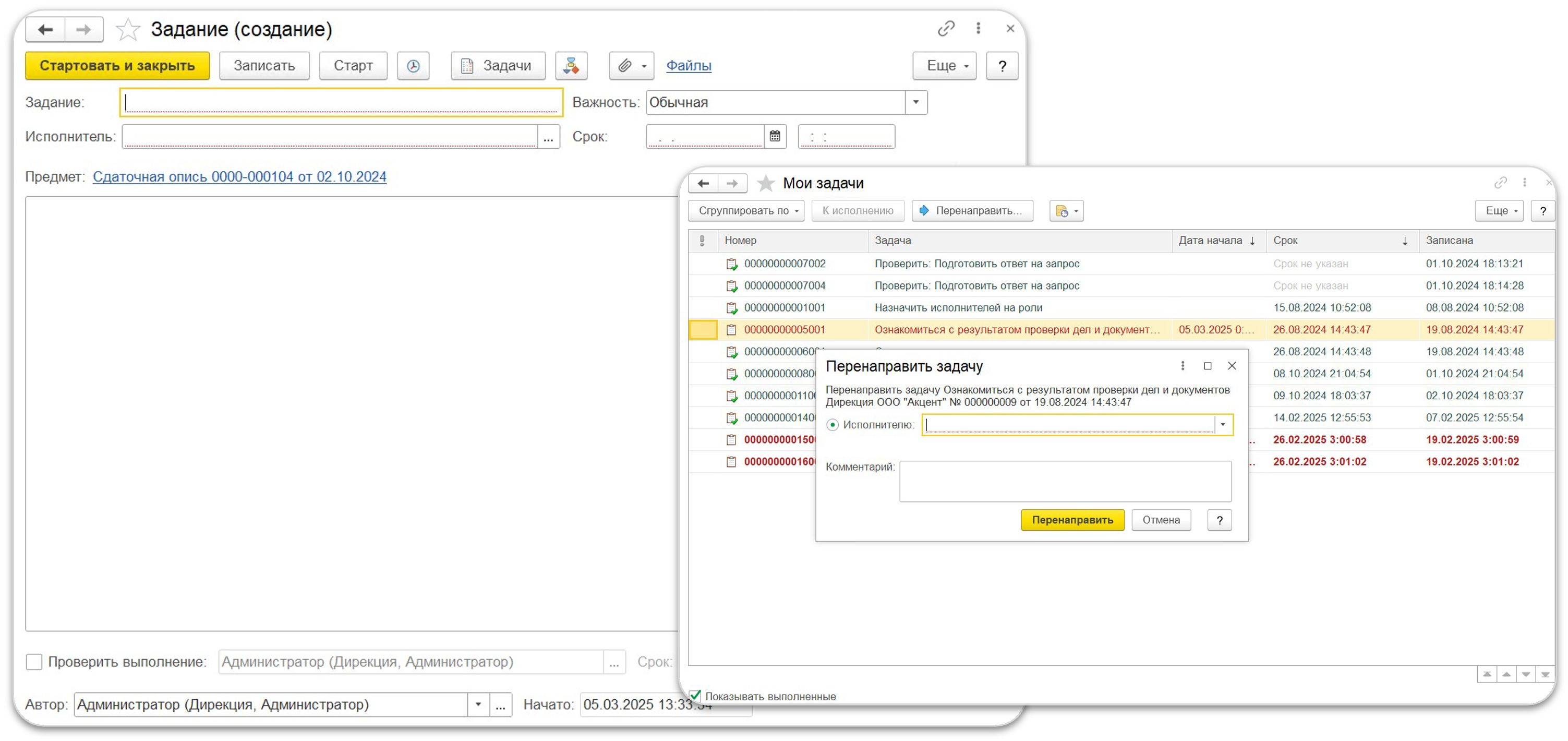The image size is (1568, 741).
Task: Open Задачи button in toolbar
Action: [x=498, y=66]
